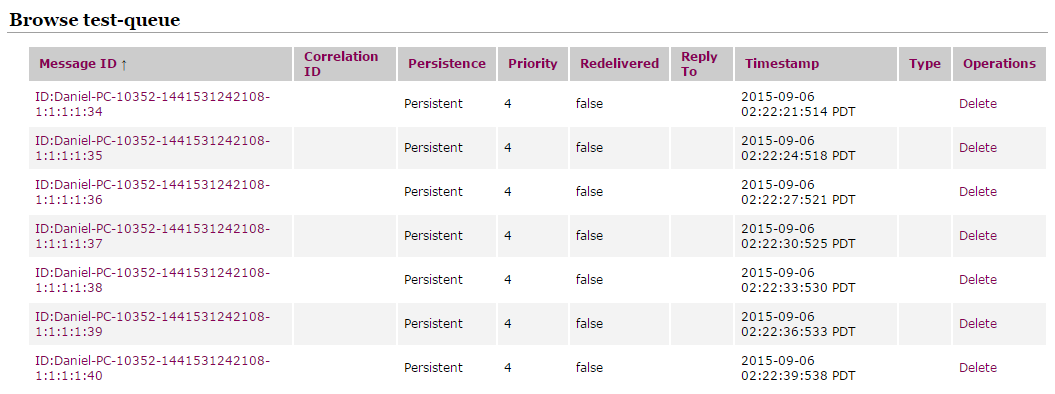The height and width of the screenshot is (394, 1055).
Task: Click the Correlation ID column header
Action: pos(341,64)
